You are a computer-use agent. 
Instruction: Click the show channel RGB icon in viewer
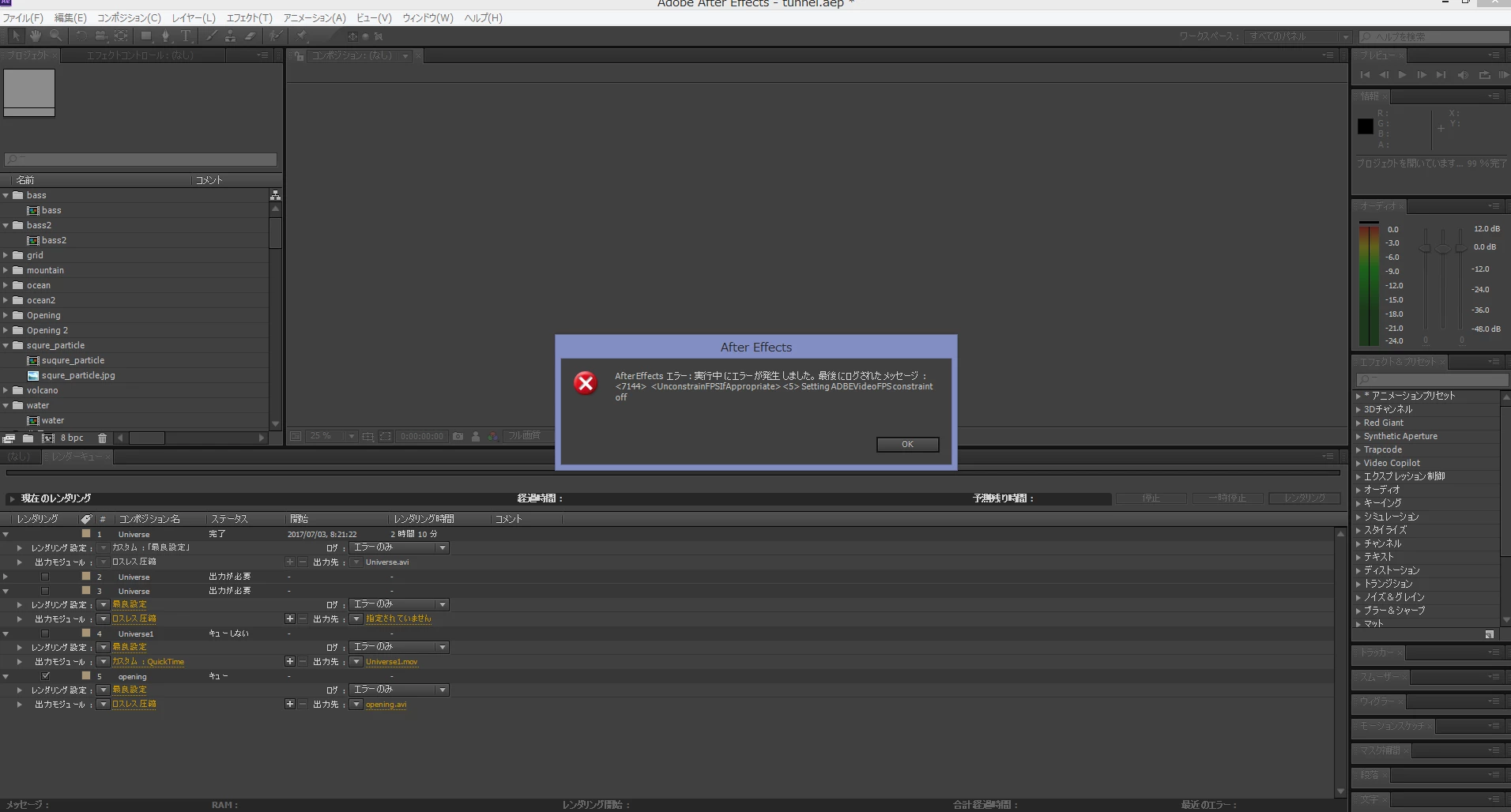493,436
